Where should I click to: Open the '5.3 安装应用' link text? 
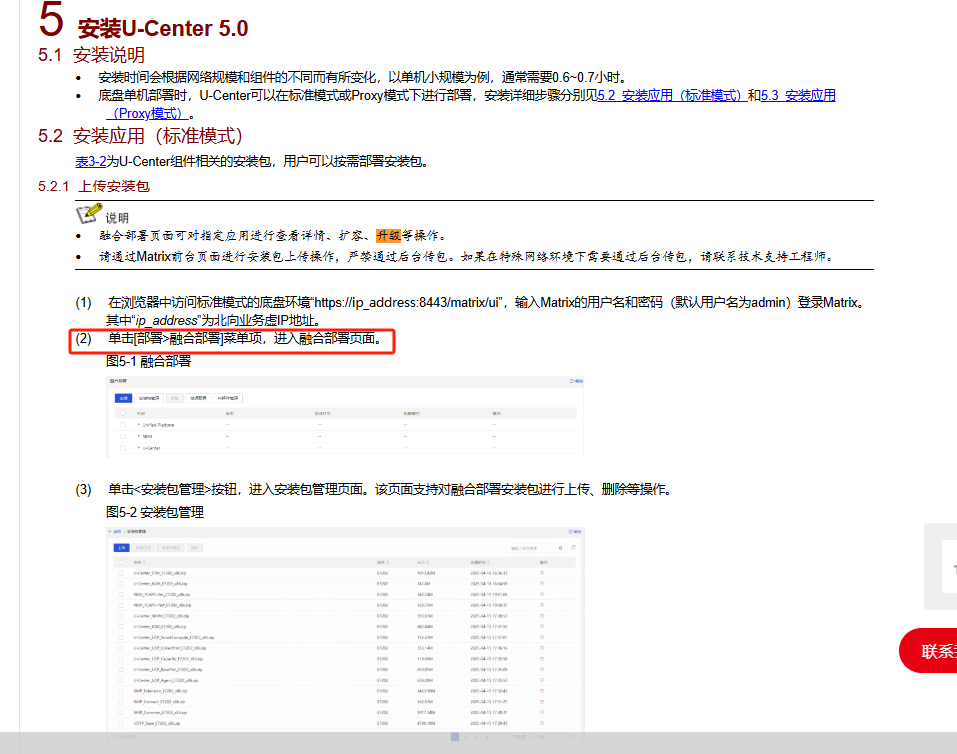coord(798,95)
